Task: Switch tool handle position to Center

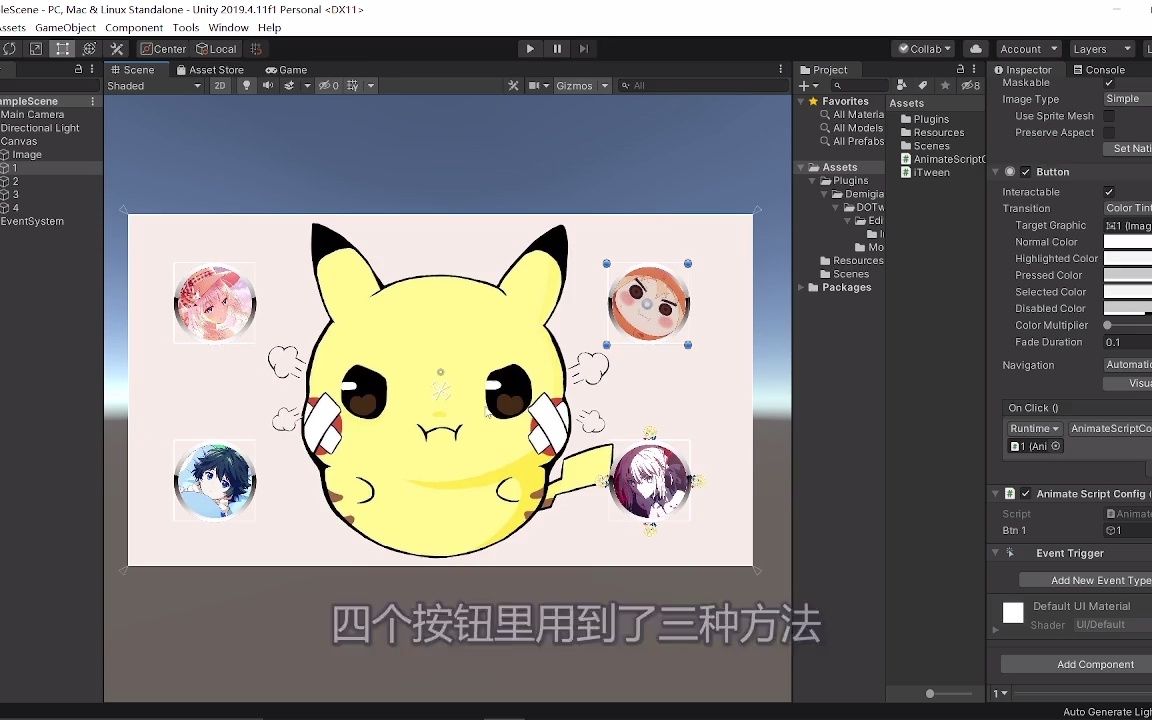Action: point(163,48)
